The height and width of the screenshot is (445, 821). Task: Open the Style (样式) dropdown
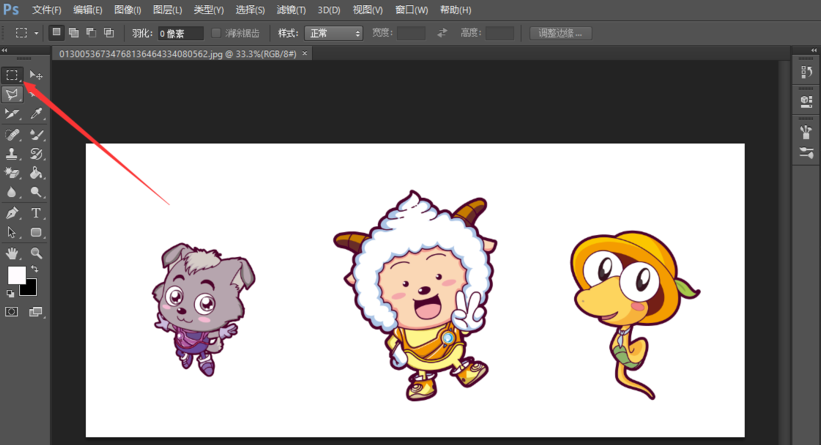[x=333, y=33]
